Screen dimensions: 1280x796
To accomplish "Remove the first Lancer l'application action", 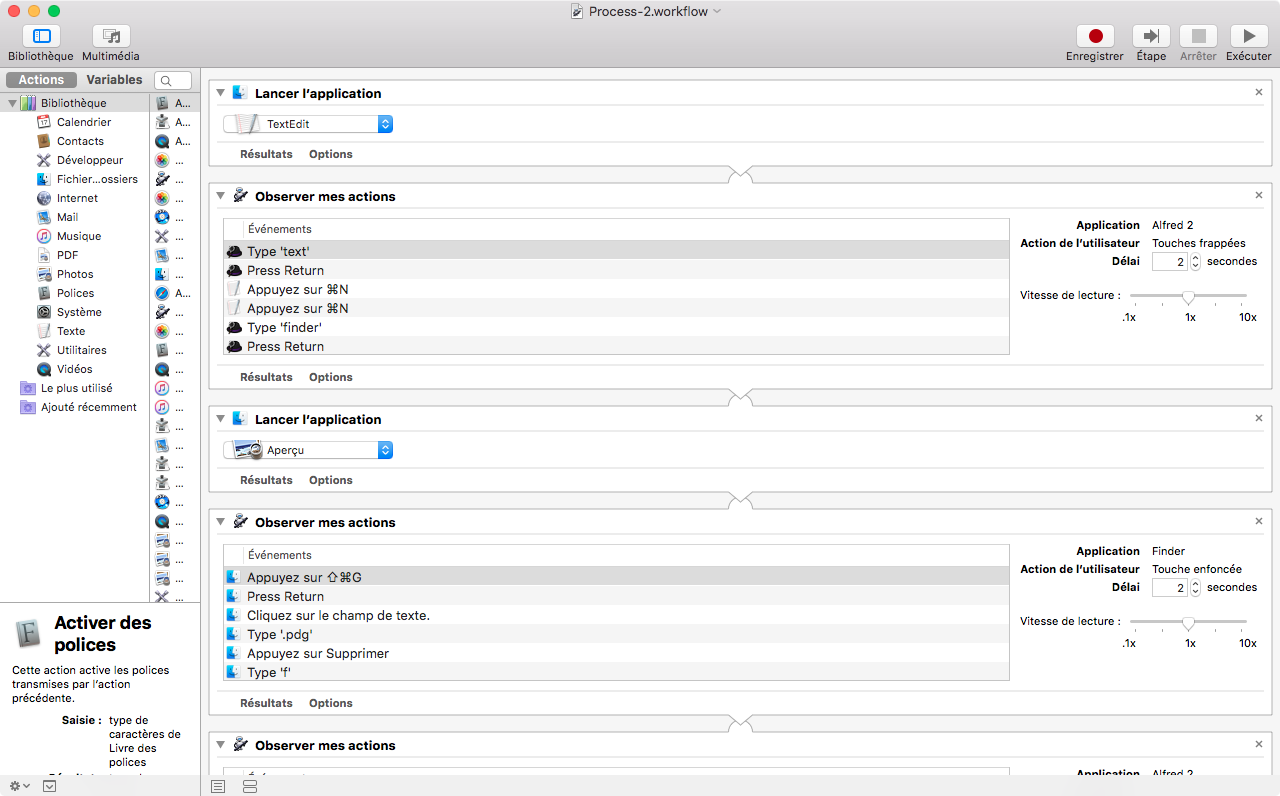I will point(1259,92).
